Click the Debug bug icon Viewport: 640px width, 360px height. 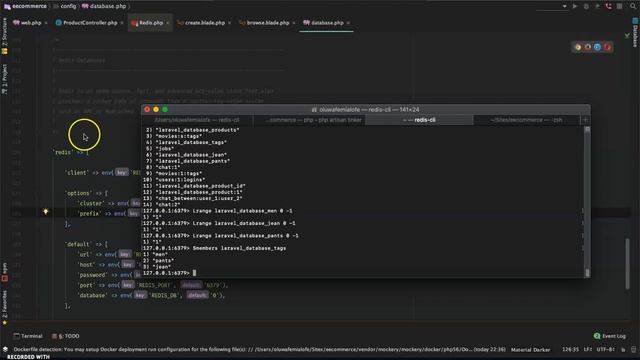[x=586, y=6]
